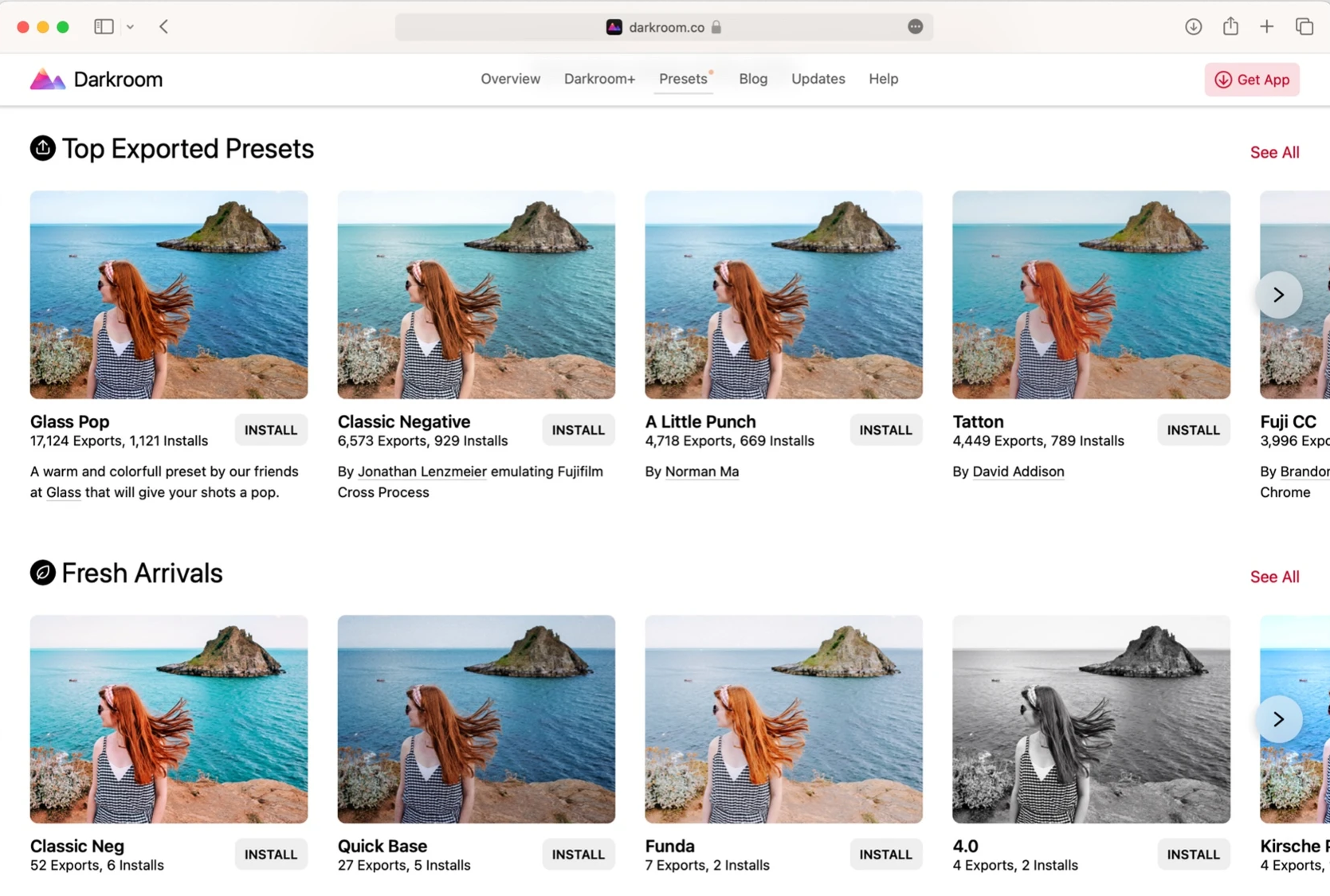This screenshot has width=1330, height=896.
Task: Click the Funda preset title
Action: [670, 846]
